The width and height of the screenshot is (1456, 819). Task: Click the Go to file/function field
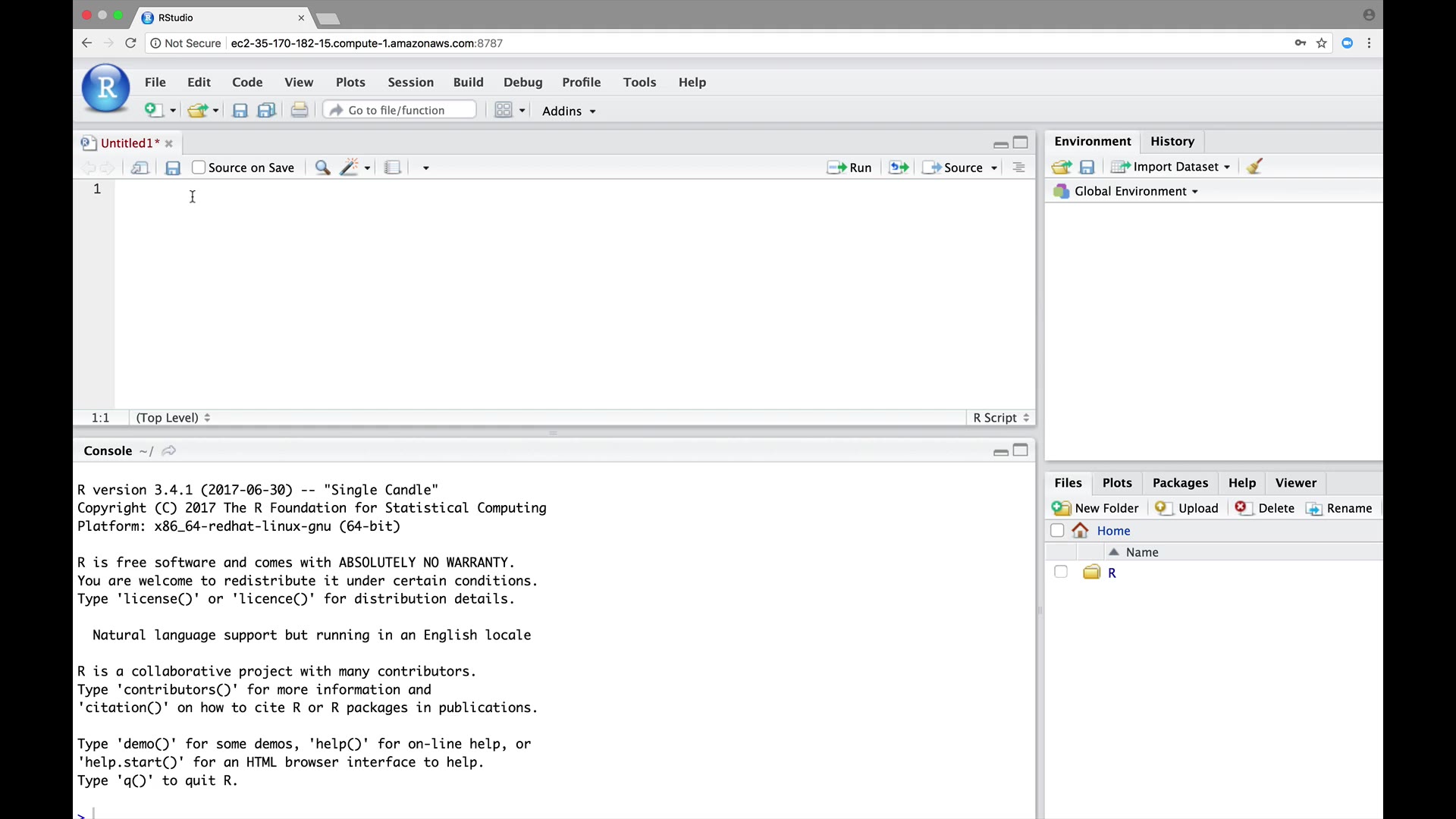pyautogui.click(x=400, y=111)
